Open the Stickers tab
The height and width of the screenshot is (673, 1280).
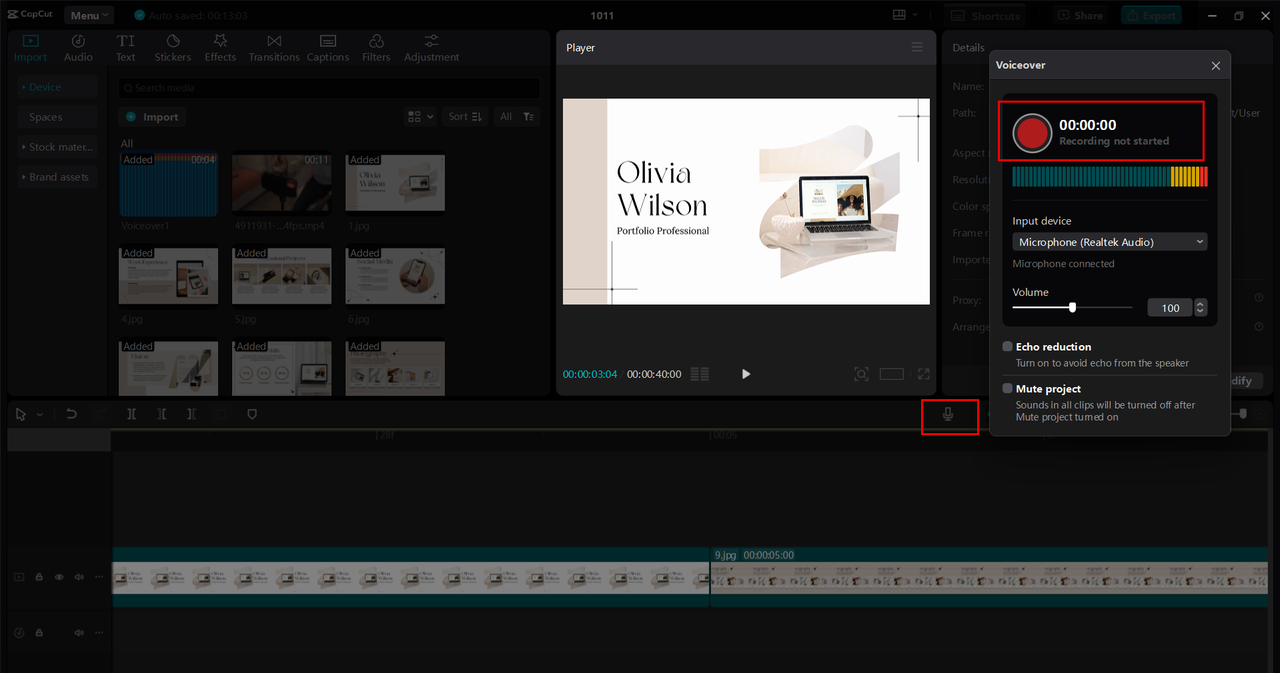(x=172, y=48)
